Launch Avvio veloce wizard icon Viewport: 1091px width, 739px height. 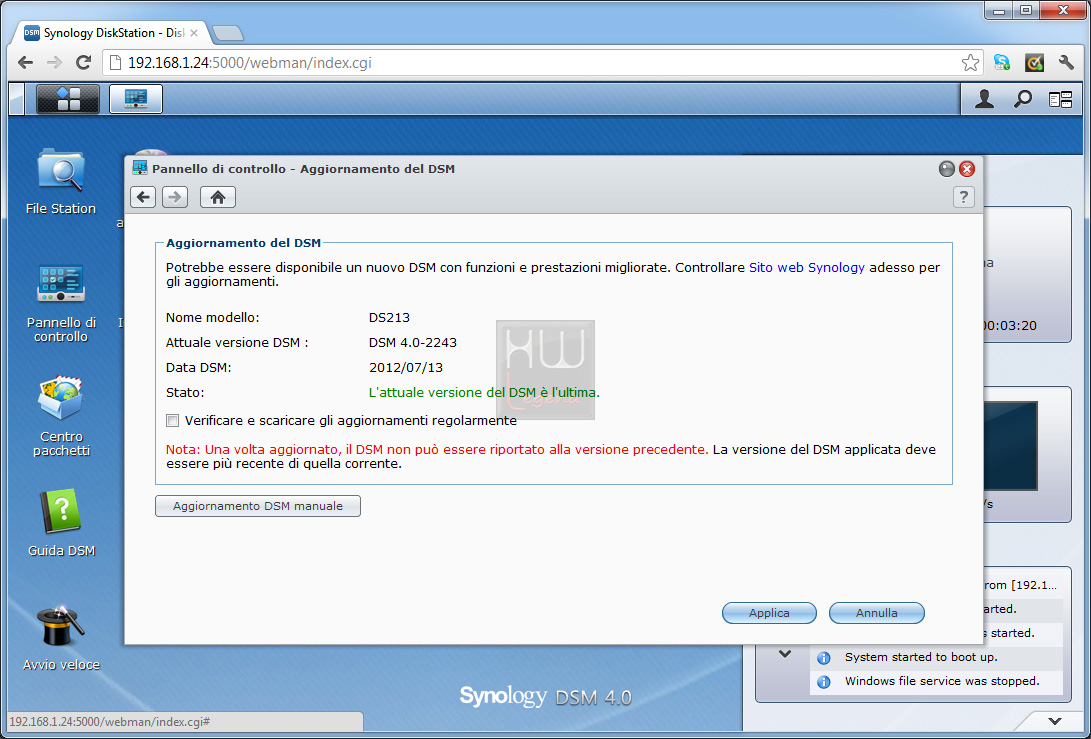point(61,638)
